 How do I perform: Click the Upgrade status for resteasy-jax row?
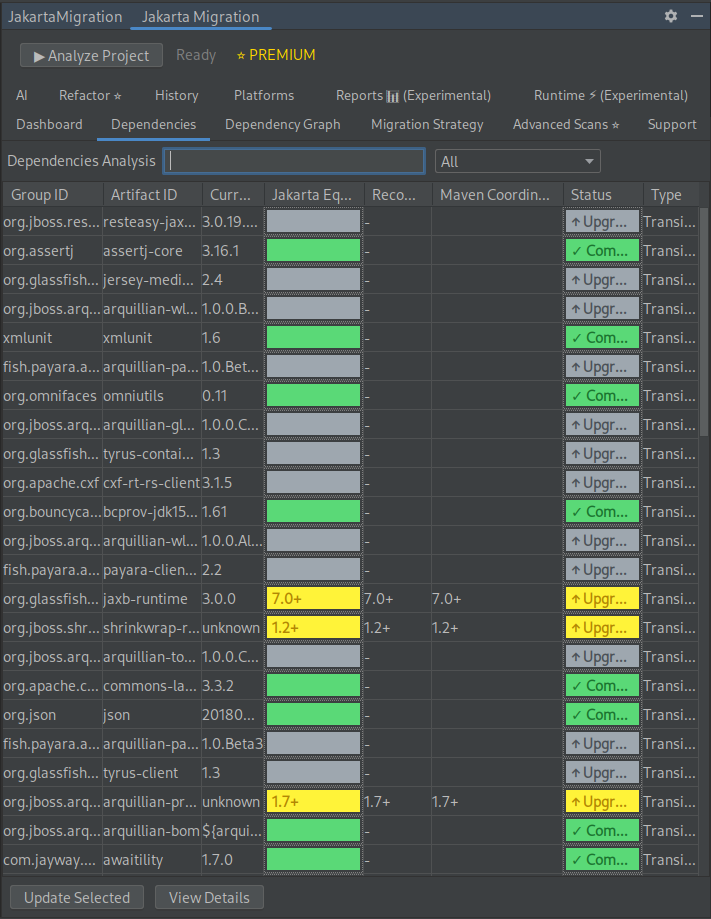(x=602, y=222)
